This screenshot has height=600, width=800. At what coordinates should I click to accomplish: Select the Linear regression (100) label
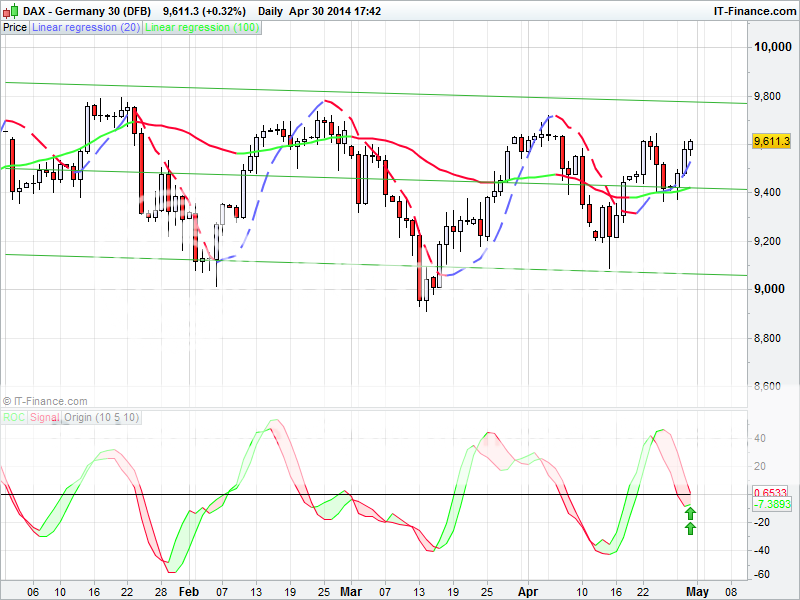[202, 28]
